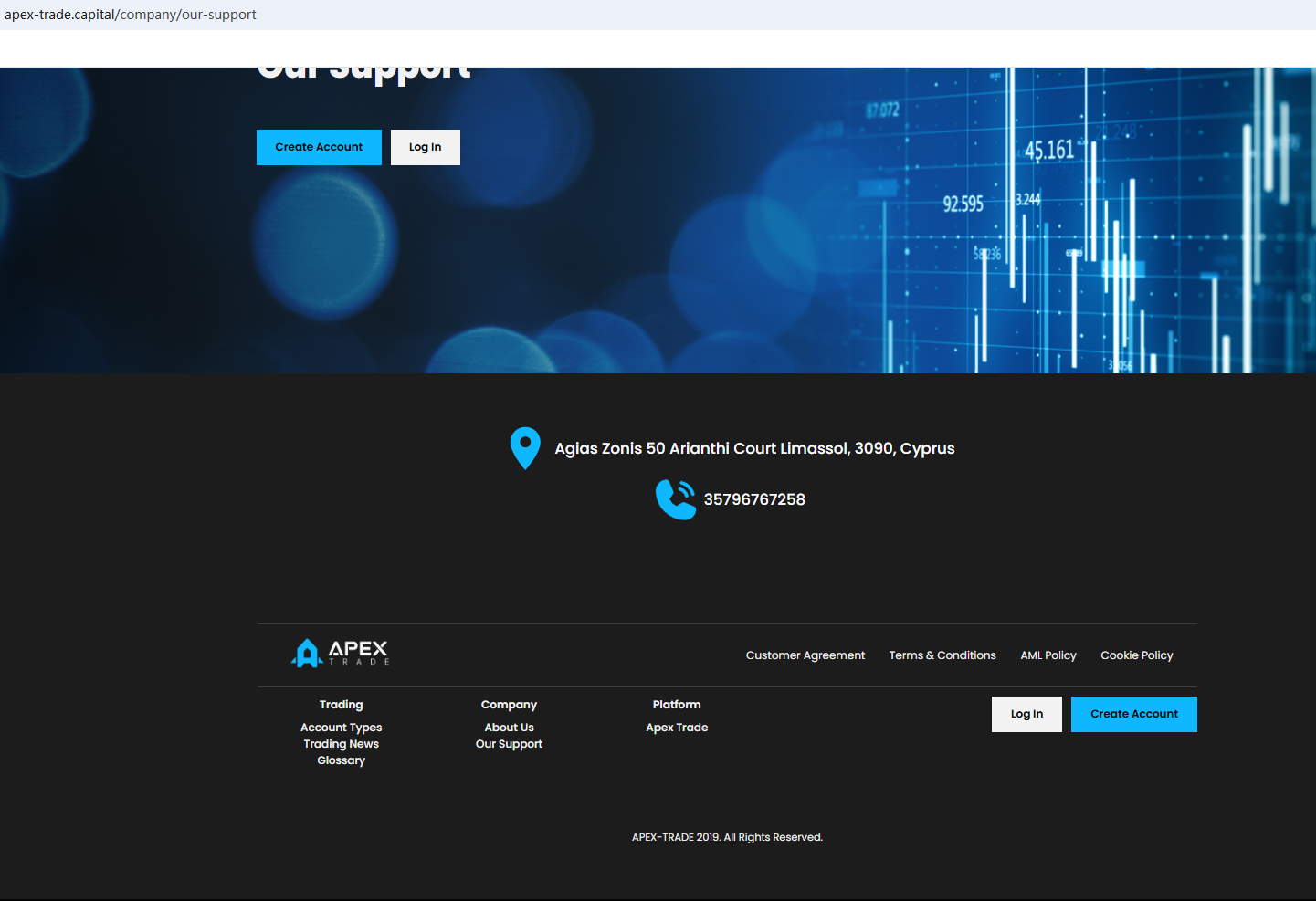The height and width of the screenshot is (901, 1316).
Task: Open the Terms & Conditions link
Action: (942, 655)
